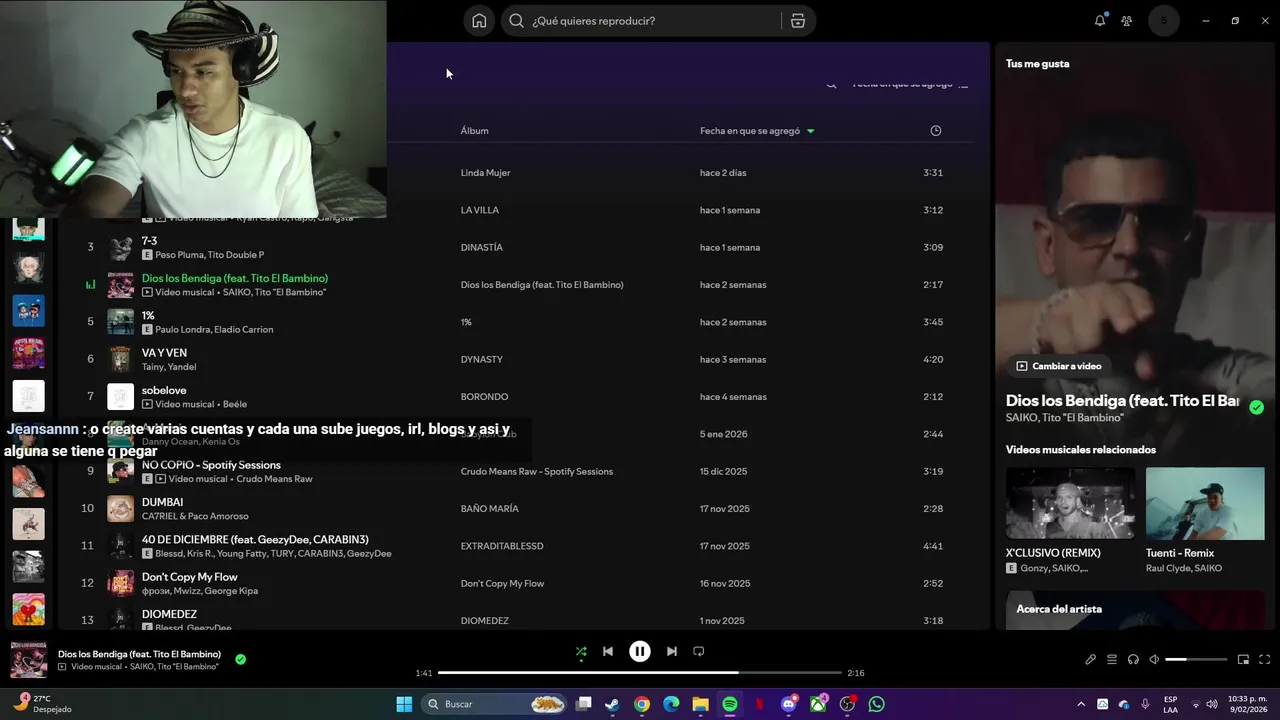Search within playlist magnifier icon
1280x720 pixels.
pos(831,85)
